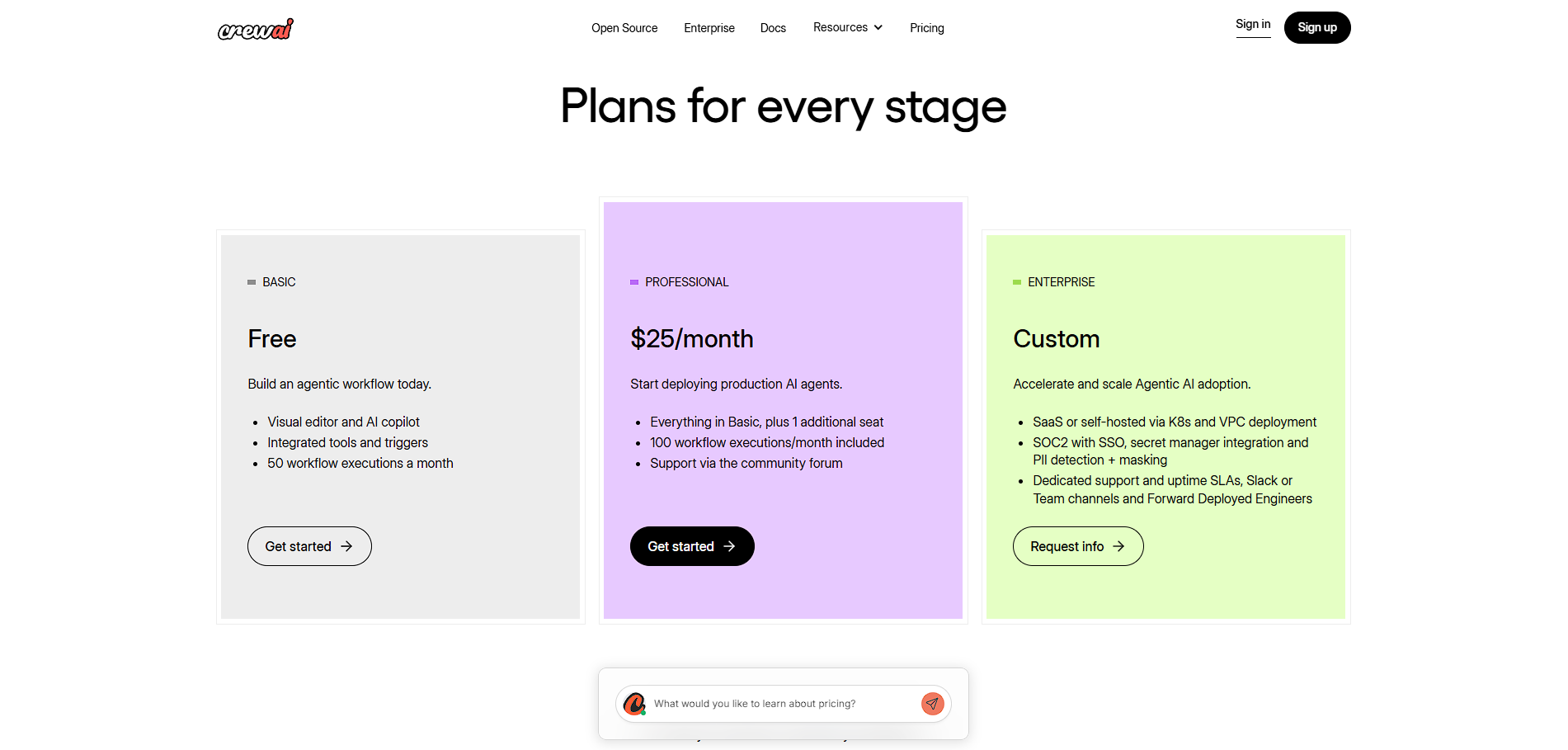The width and height of the screenshot is (1568, 750).
Task: Send the pricing question with the paper plane icon
Action: pos(932,704)
